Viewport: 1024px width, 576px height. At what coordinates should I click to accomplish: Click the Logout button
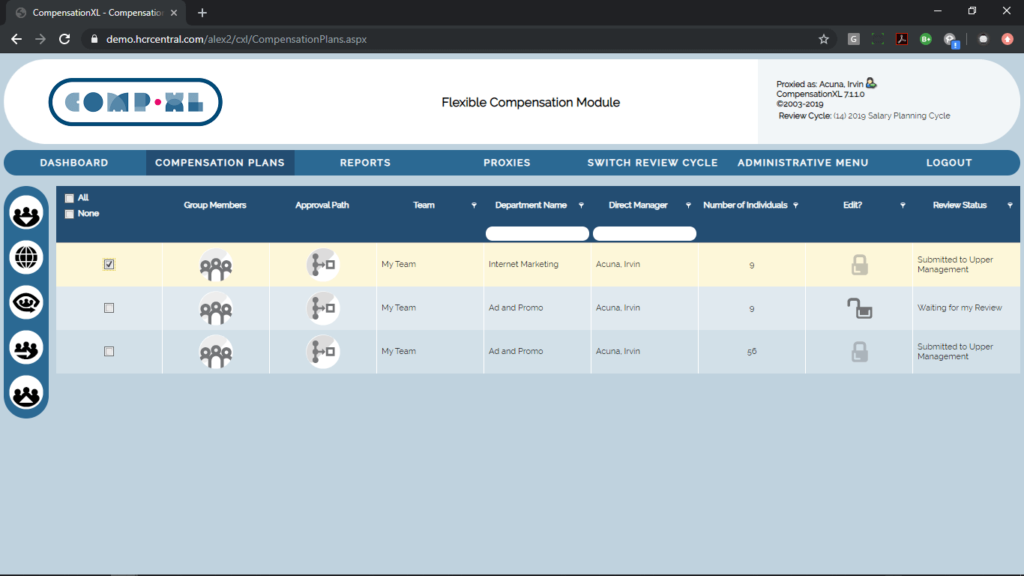(x=948, y=161)
